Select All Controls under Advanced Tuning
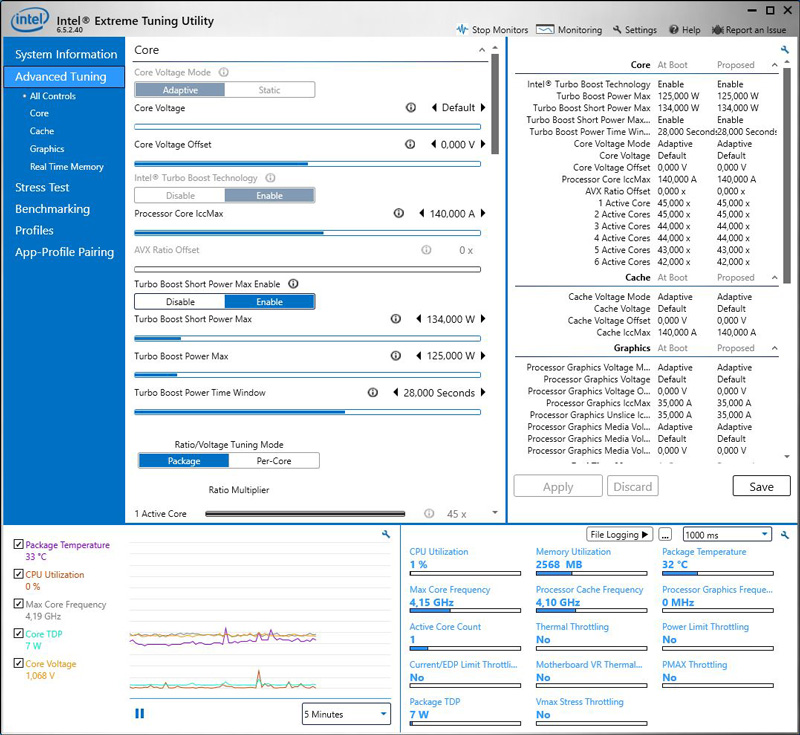The width and height of the screenshot is (800, 735). [53, 96]
